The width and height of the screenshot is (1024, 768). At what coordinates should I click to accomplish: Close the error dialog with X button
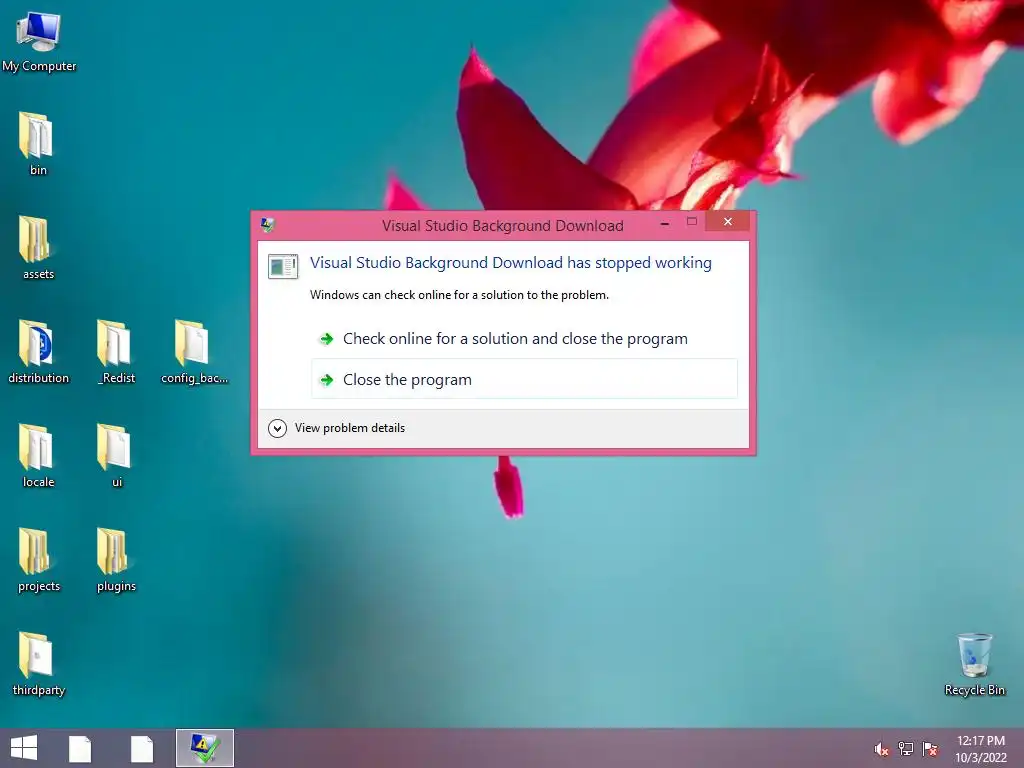728,222
